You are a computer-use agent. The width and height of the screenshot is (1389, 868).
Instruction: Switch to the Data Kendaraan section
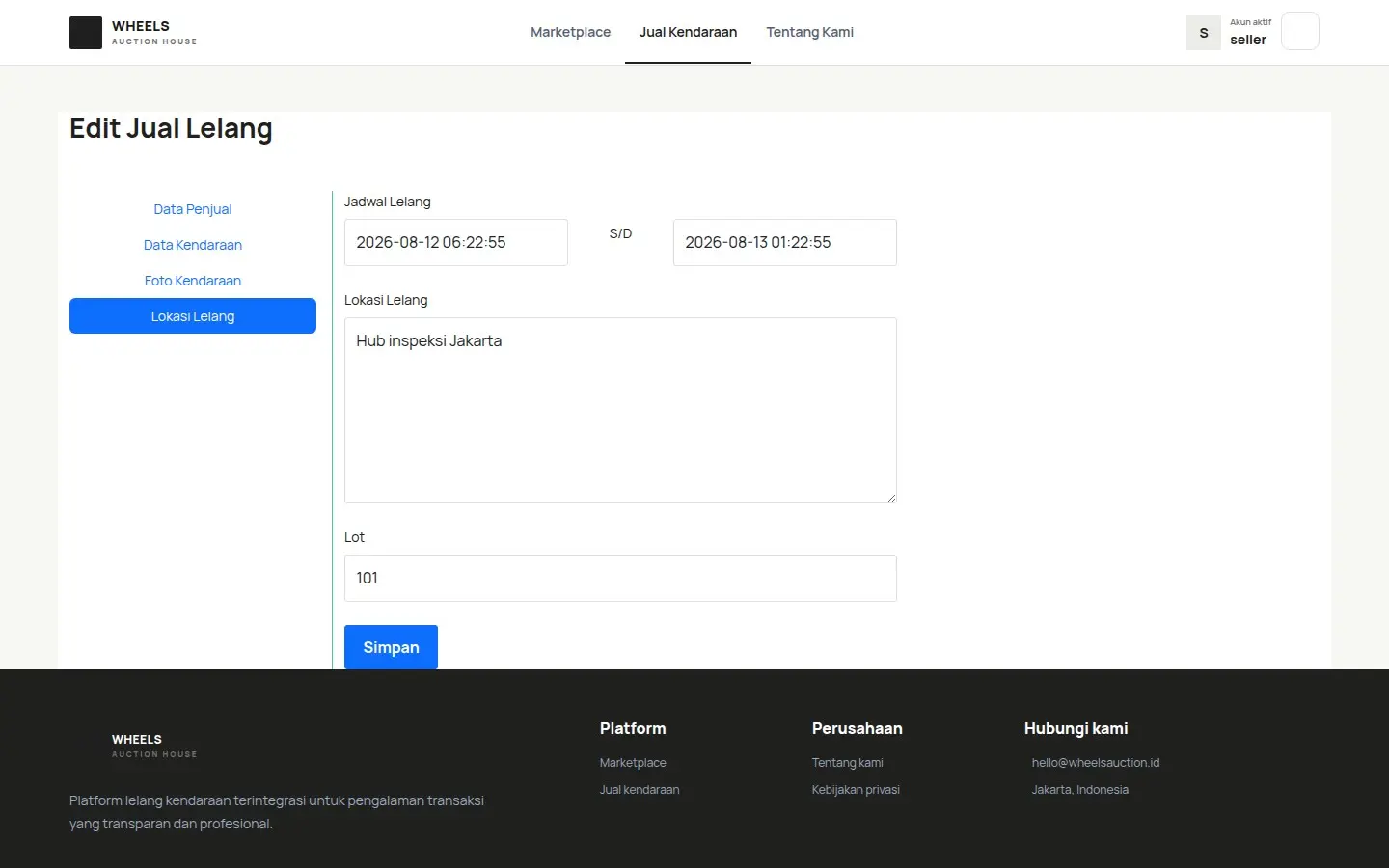(193, 245)
